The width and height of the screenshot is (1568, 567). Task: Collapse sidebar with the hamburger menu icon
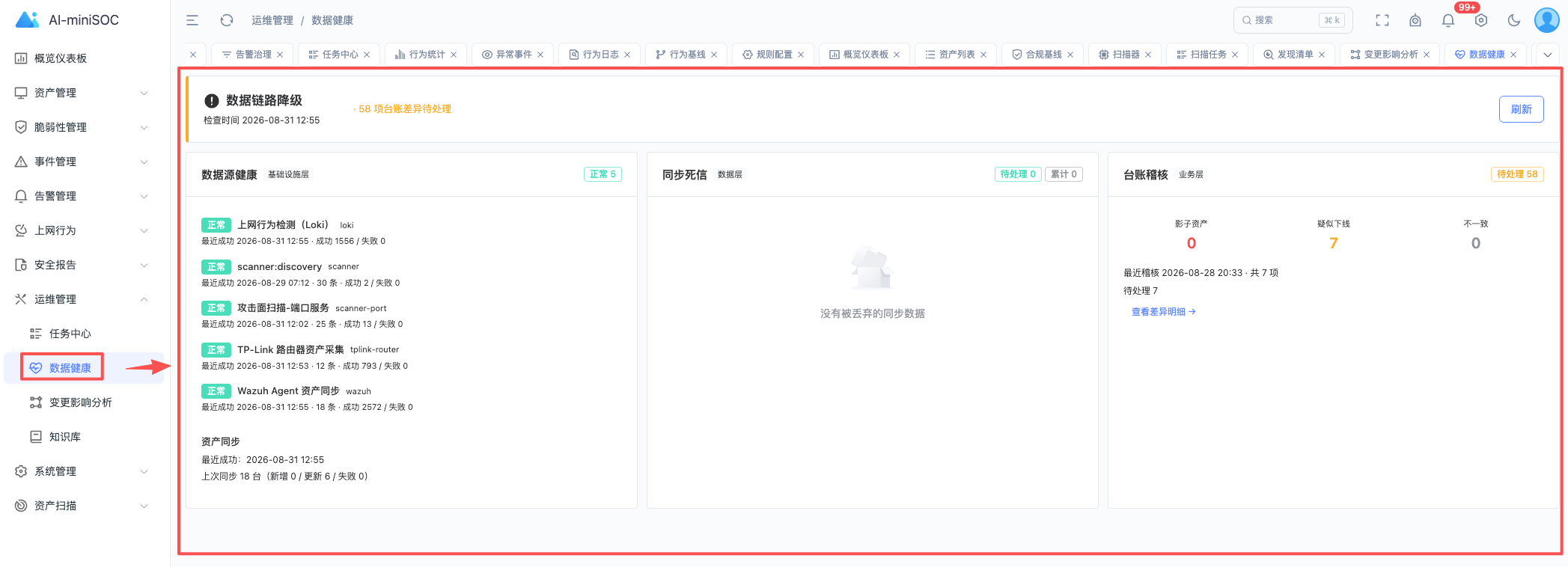(192, 20)
